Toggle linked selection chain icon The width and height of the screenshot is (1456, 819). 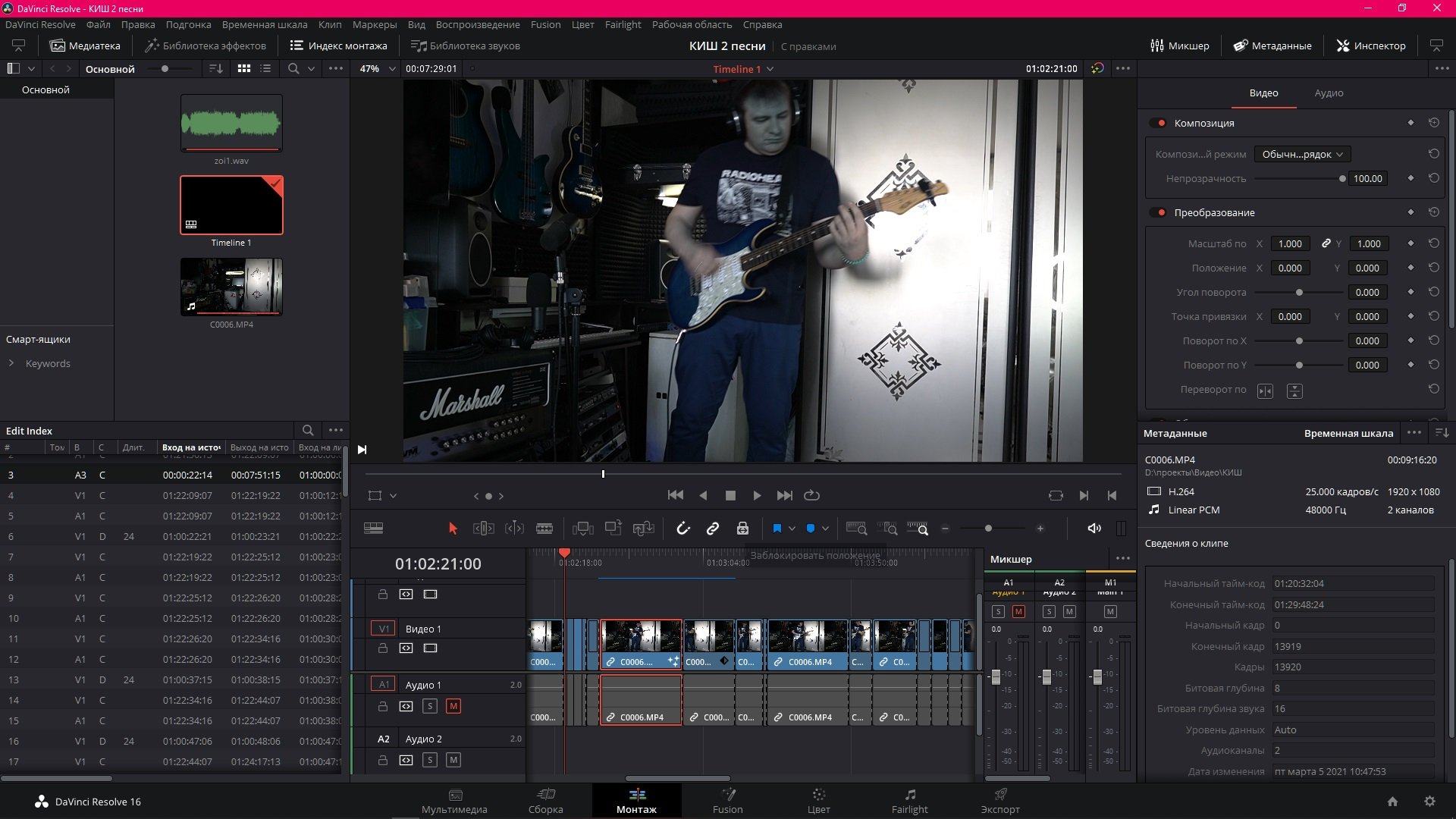712,529
